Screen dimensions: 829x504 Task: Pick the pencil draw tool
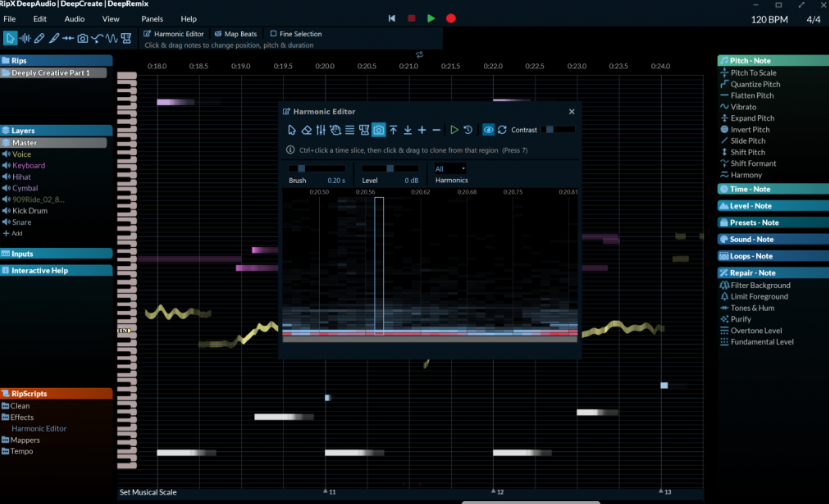click(39, 39)
